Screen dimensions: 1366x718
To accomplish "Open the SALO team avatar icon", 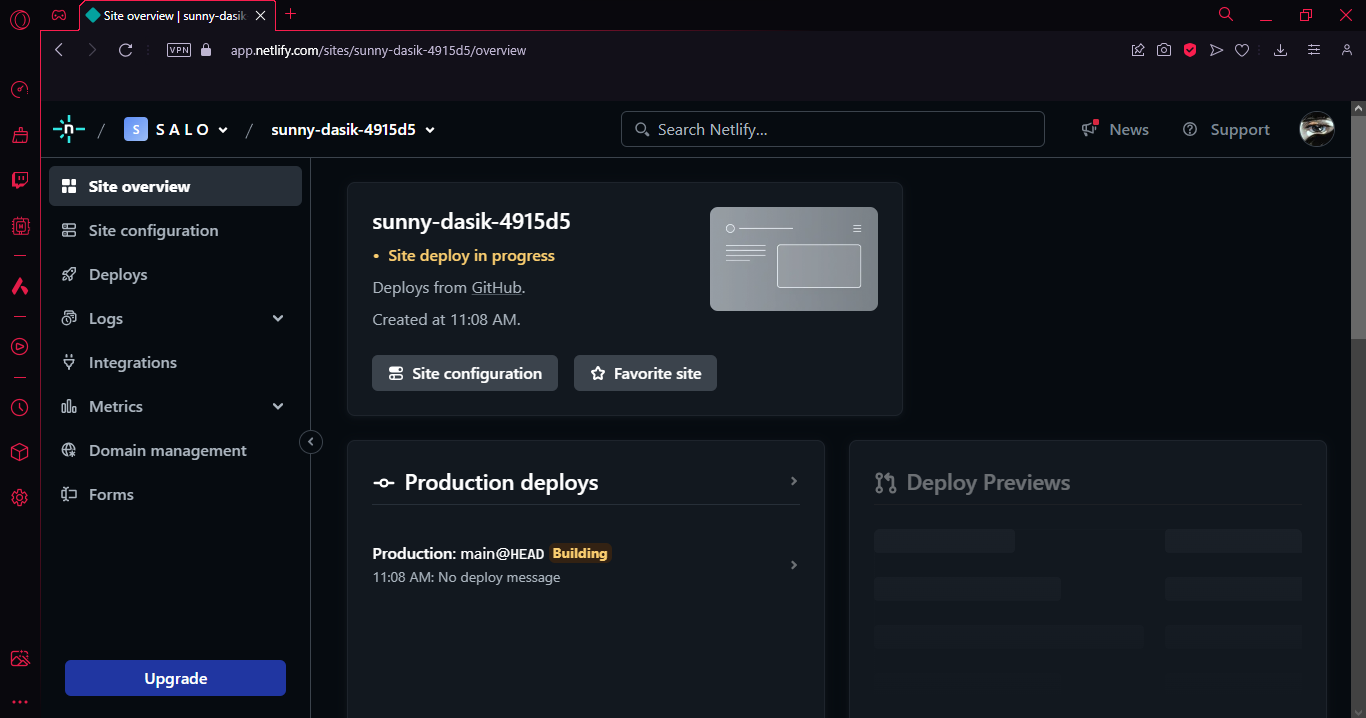I will point(136,129).
